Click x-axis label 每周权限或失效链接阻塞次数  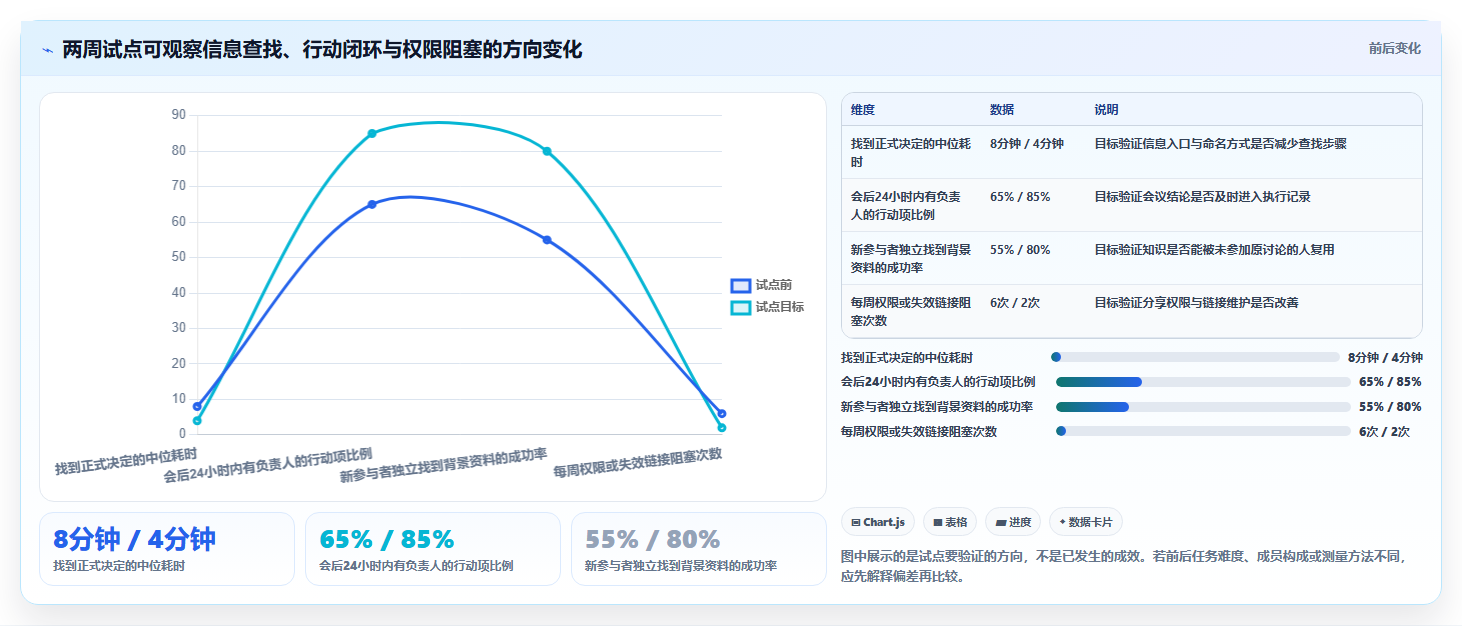pos(638,461)
